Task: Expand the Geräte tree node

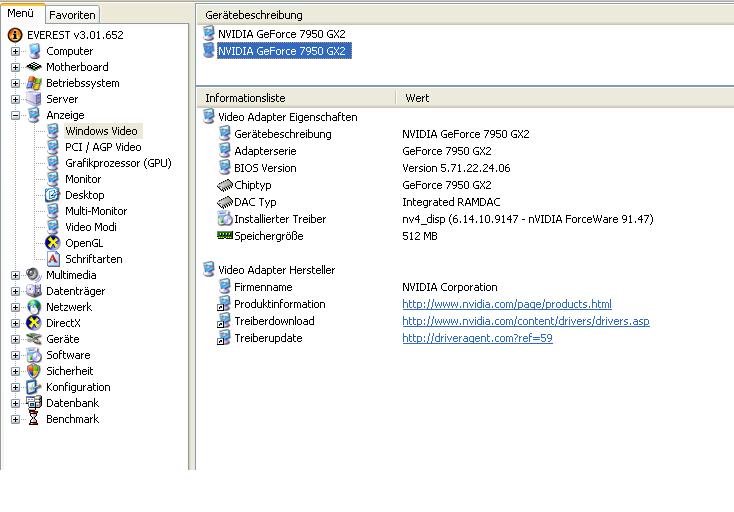Action: click(x=15, y=339)
